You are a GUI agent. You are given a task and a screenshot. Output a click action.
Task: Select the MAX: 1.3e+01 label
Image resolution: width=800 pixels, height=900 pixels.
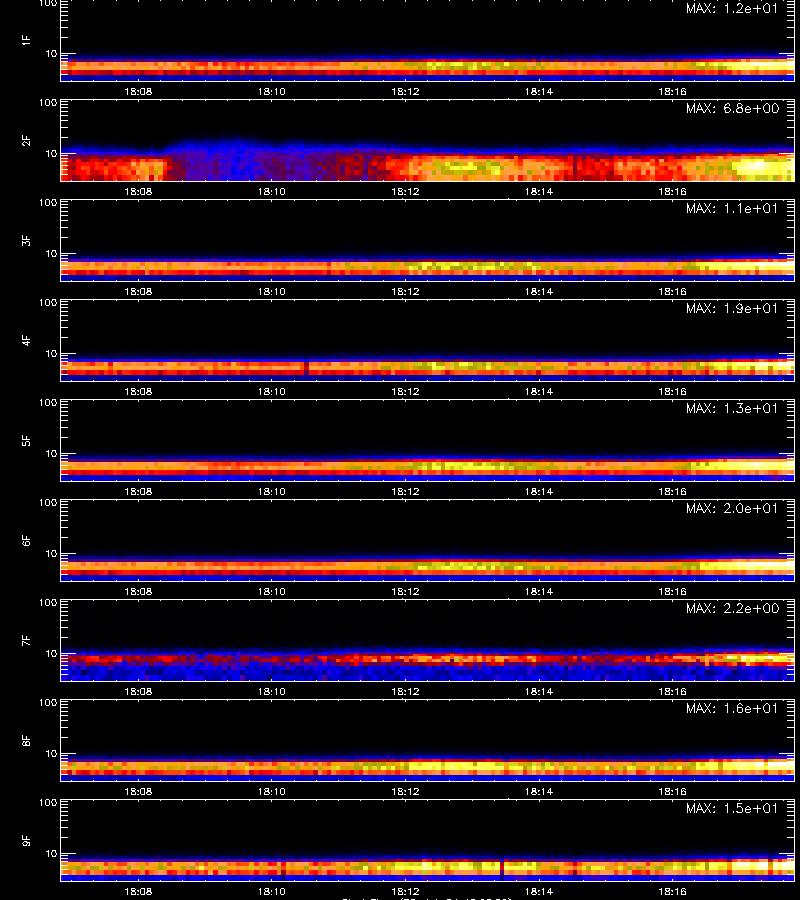click(x=732, y=408)
